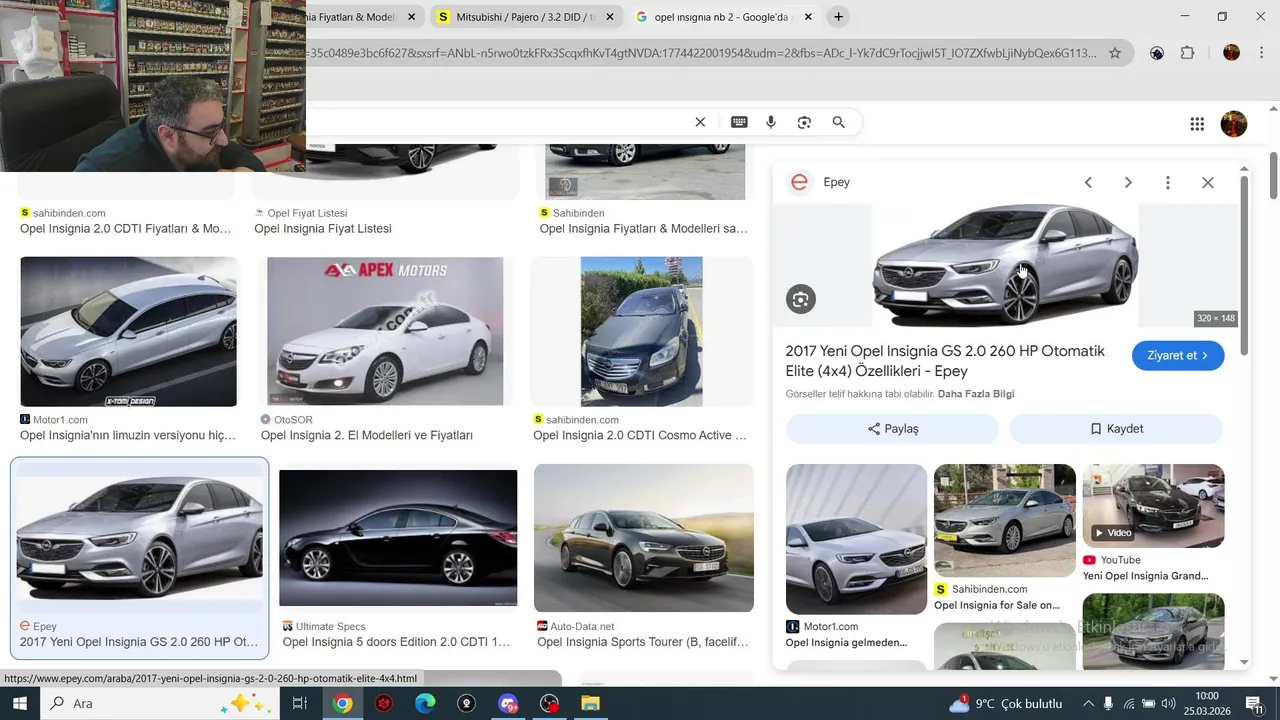The width and height of the screenshot is (1280, 720).
Task: Open the Auto-Data.net Sports Tourer thumbnail
Action: point(644,538)
